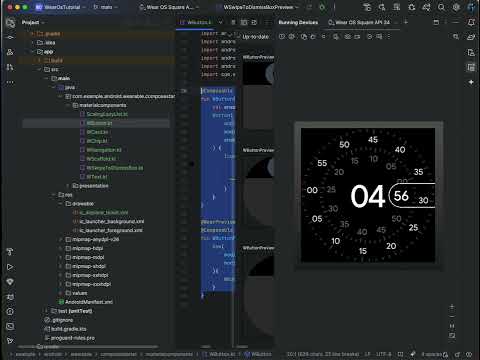Click emulator power button icon
480x360 pixels.
coord(282,37)
